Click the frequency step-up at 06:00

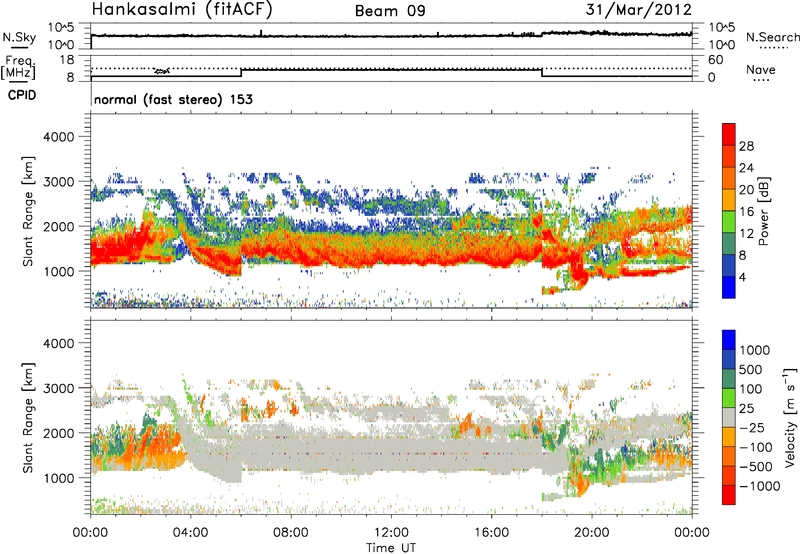(x=241, y=72)
